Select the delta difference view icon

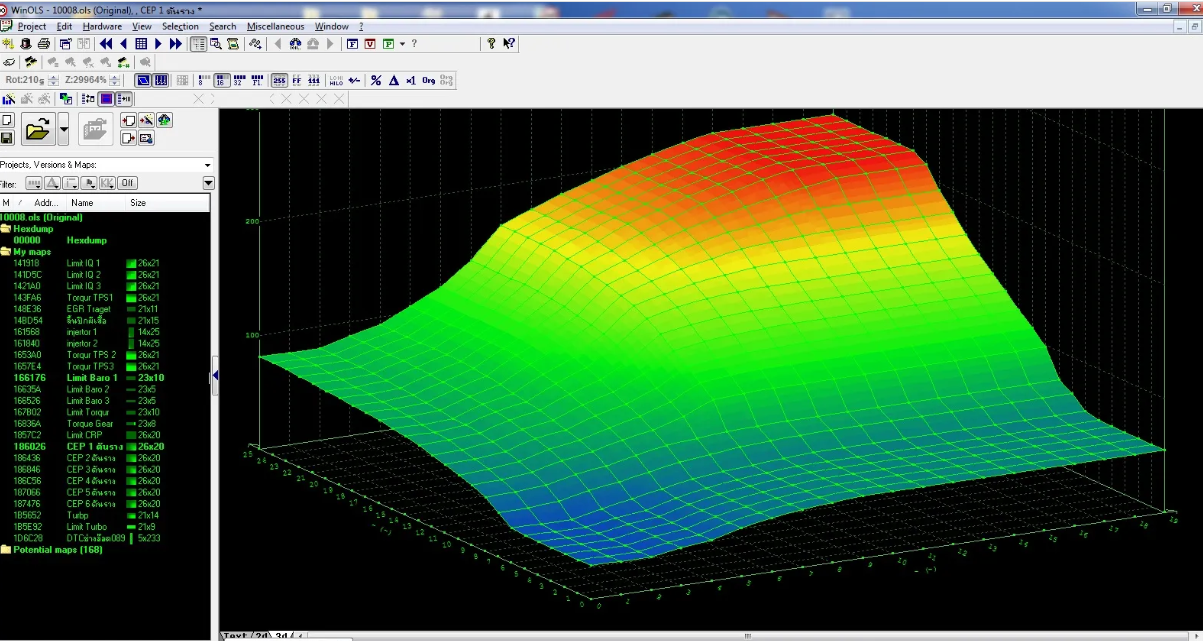pos(393,80)
